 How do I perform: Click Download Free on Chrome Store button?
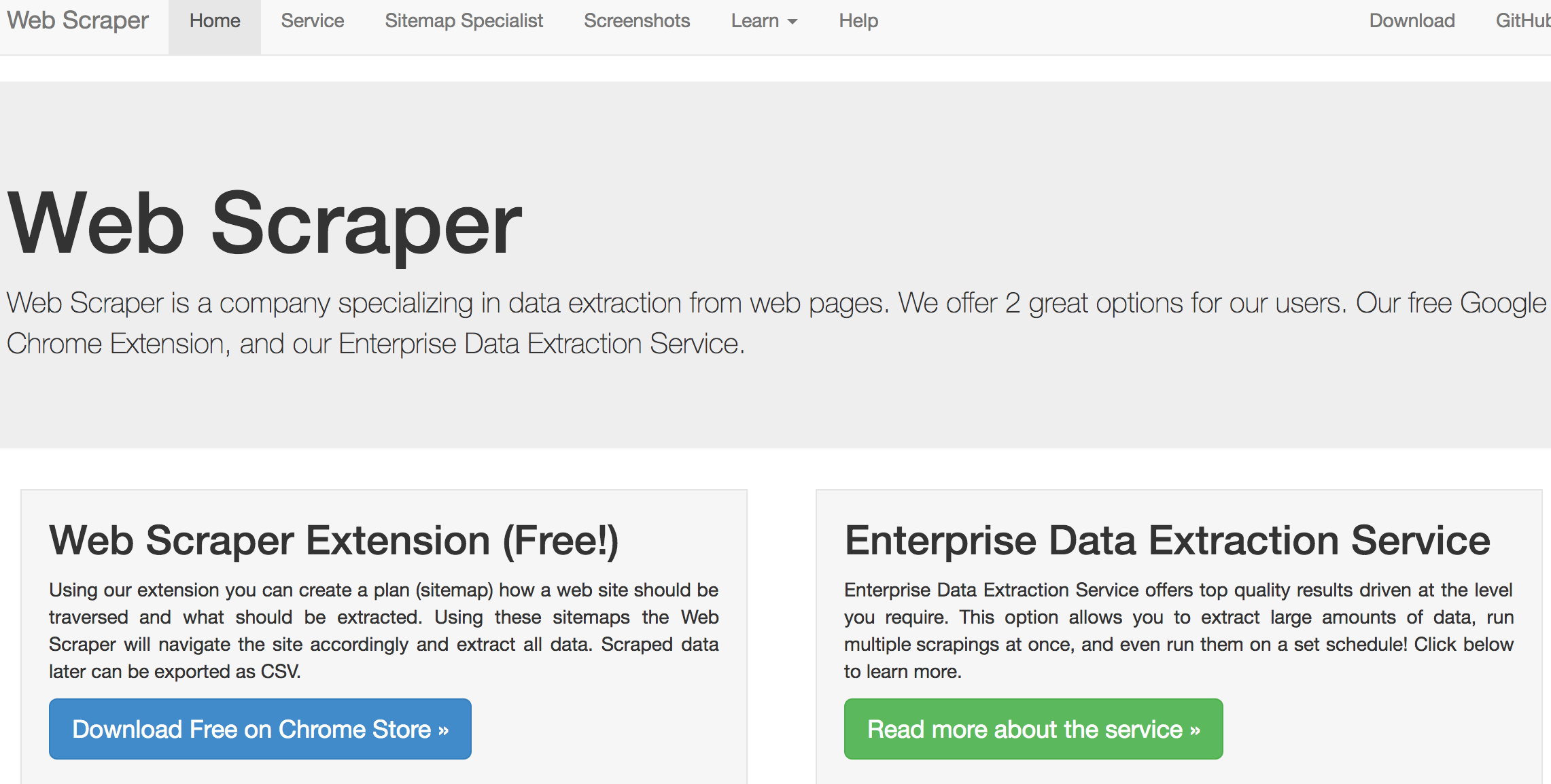coord(260,729)
